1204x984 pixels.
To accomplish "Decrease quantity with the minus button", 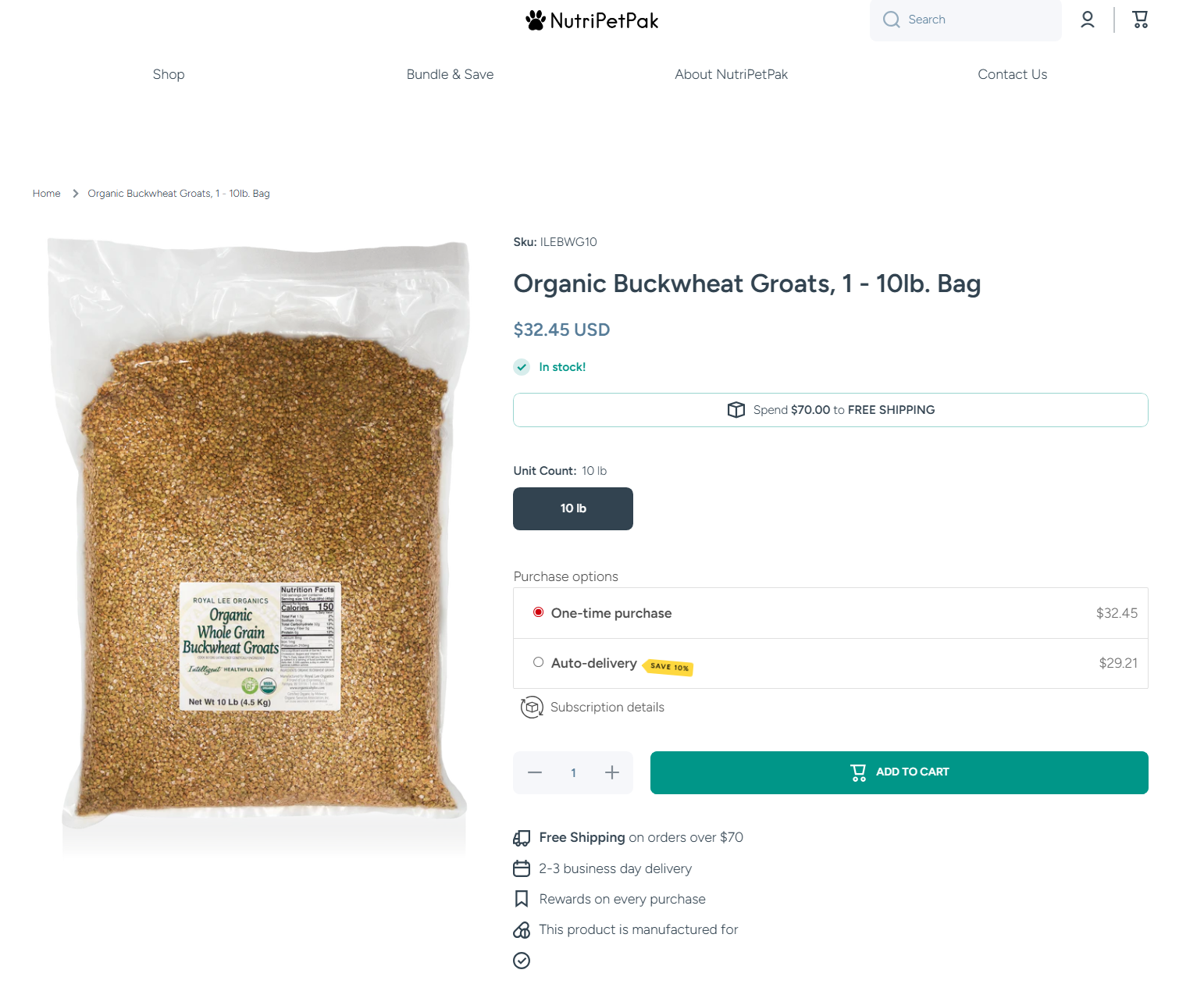I will click(x=535, y=772).
